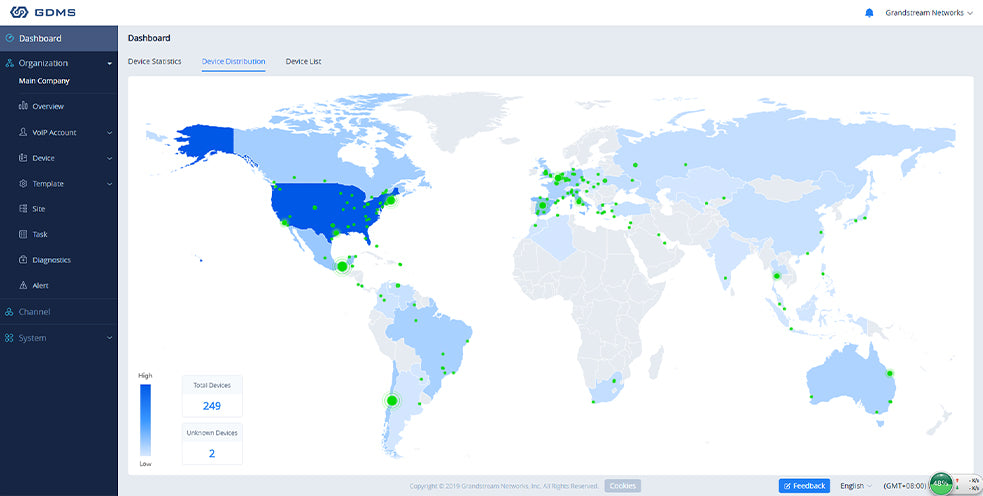Click the Alert warning triangle icon

(23, 285)
